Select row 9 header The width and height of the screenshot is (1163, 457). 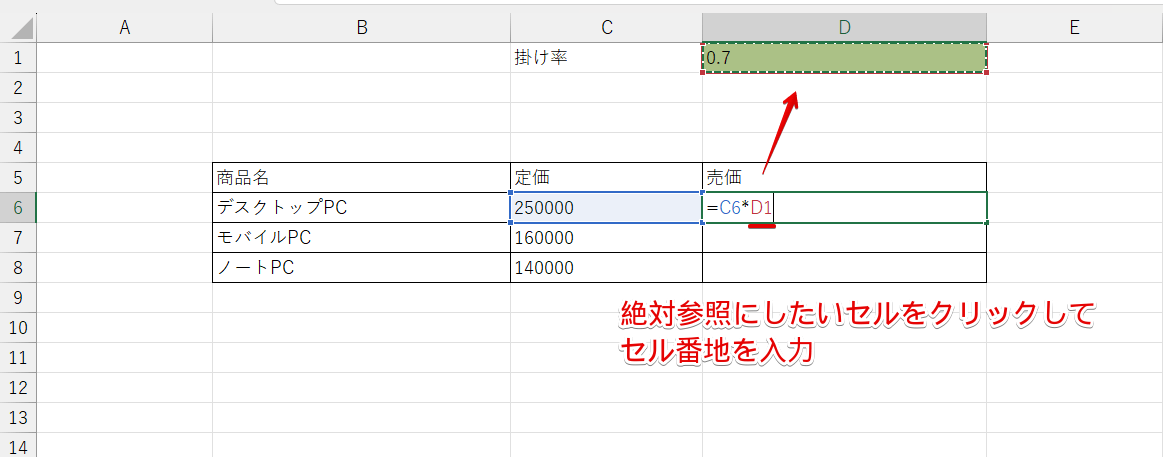tap(19, 298)
